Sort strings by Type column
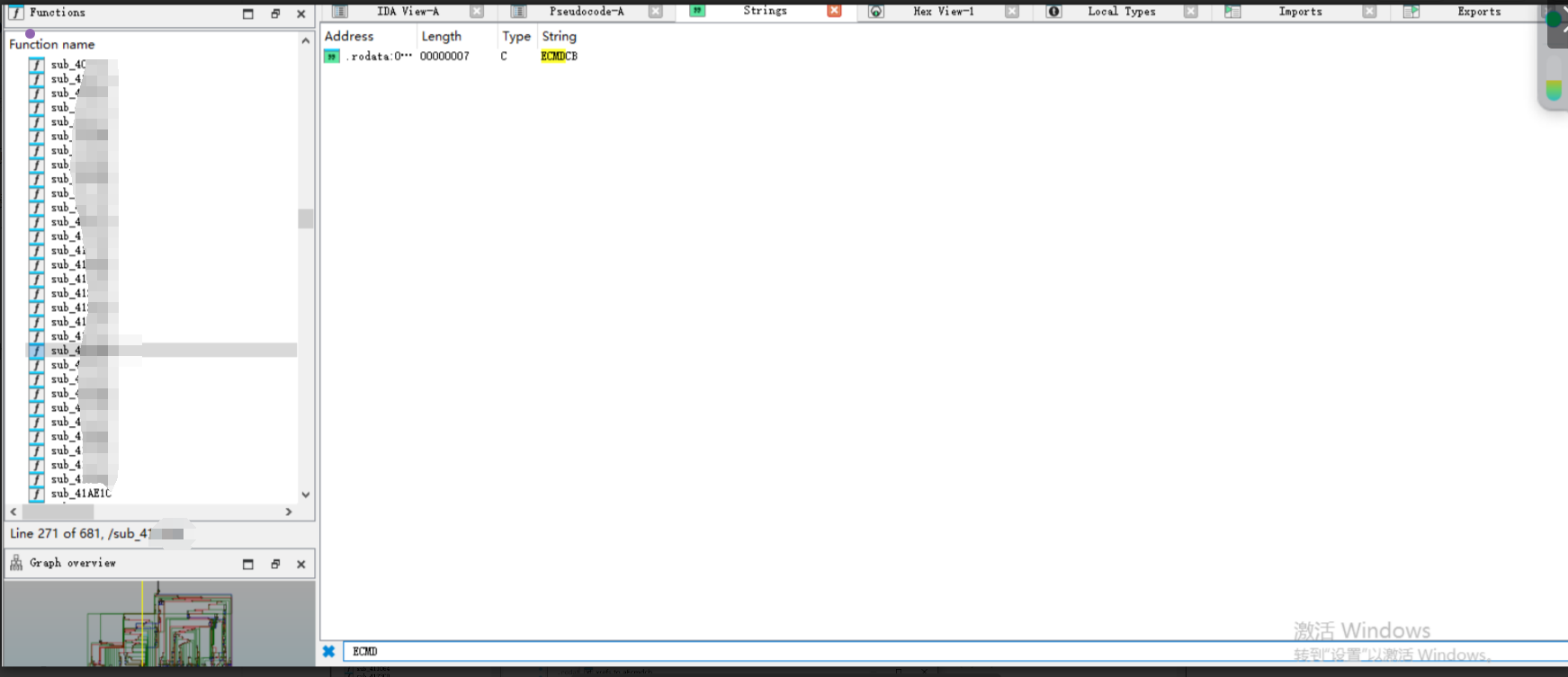Viewport: 1568px width, 677px height. [516, 36]
